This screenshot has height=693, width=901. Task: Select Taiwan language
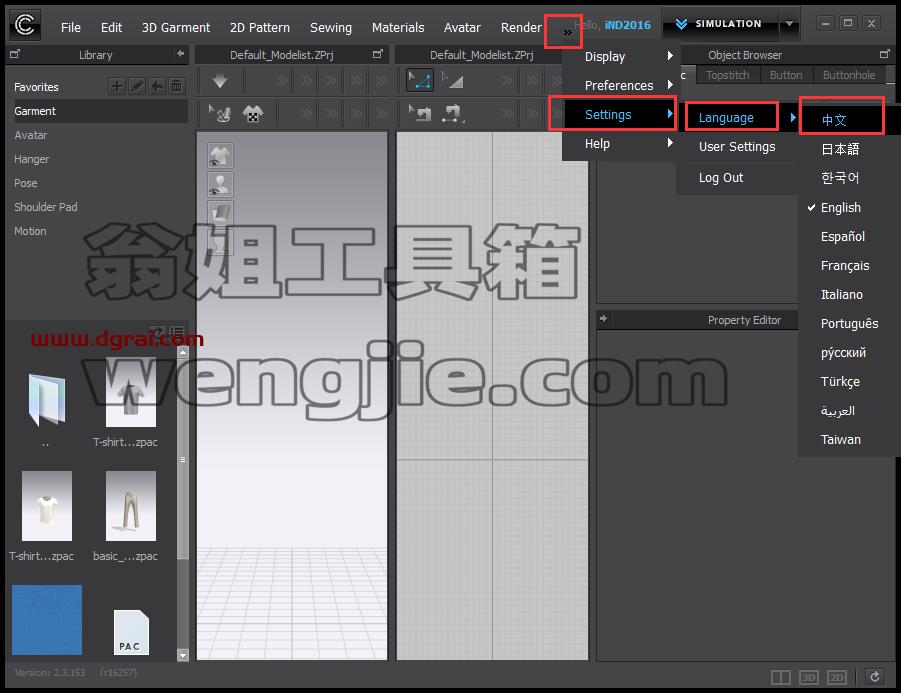[841, 440]
